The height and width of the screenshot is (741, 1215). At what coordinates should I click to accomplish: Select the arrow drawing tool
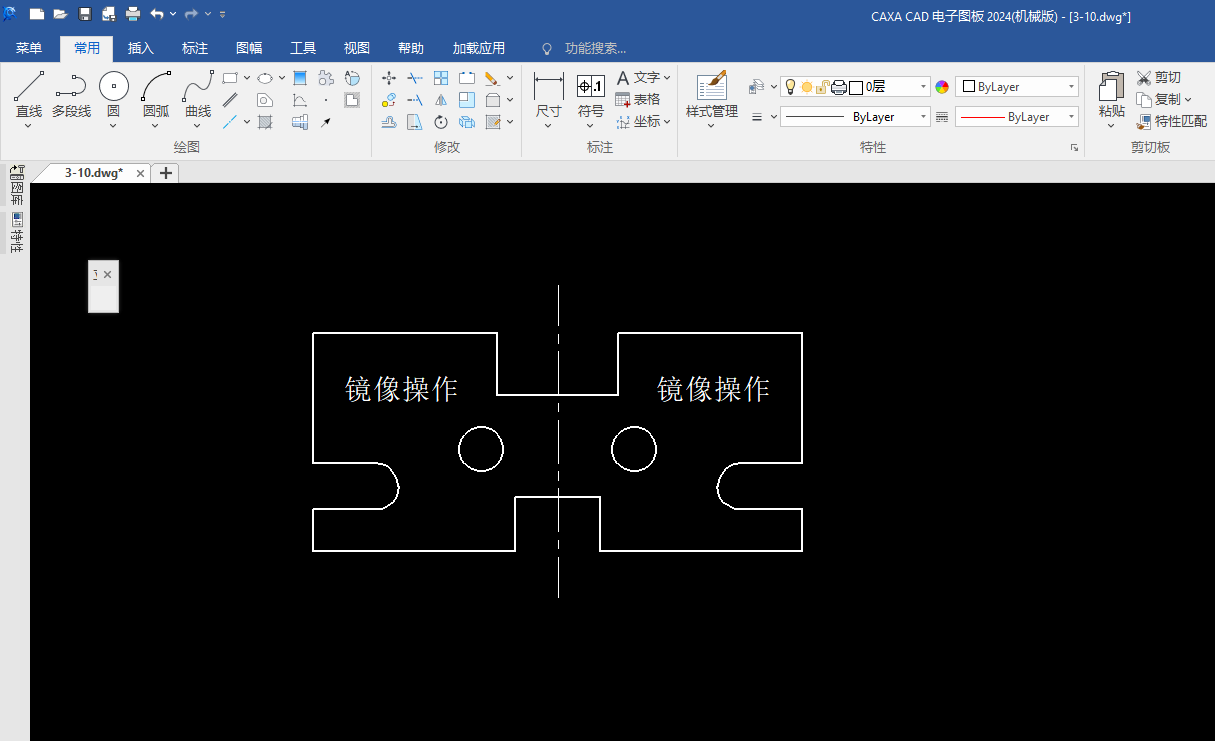(326, 122)
